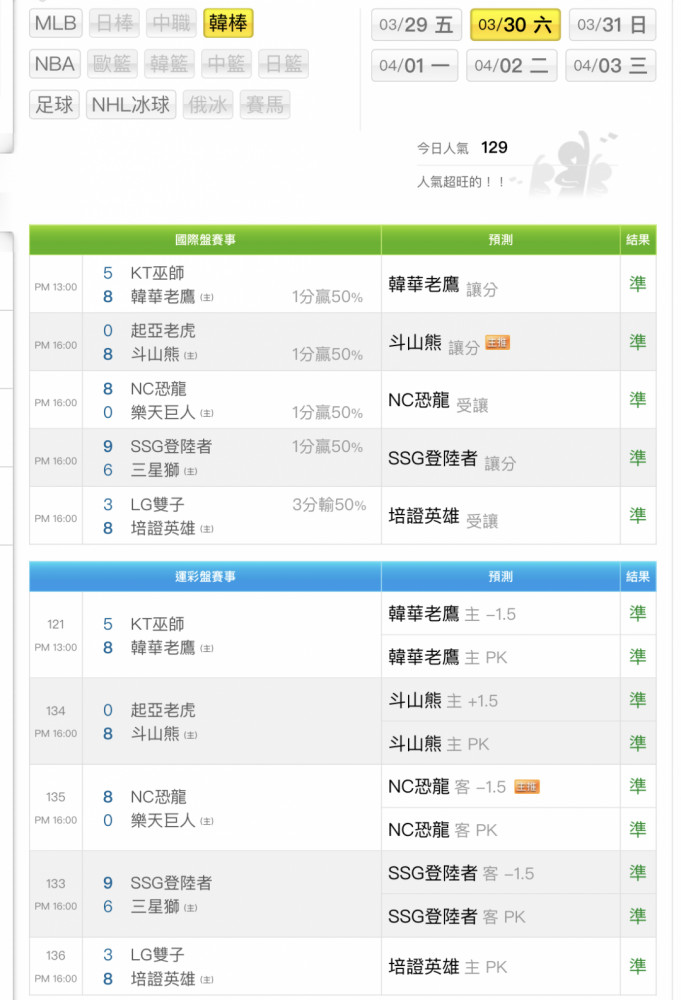681x1000 pixels.
Task: Click the 國際盤賽事 table header
Action: [x=205, y=240]
